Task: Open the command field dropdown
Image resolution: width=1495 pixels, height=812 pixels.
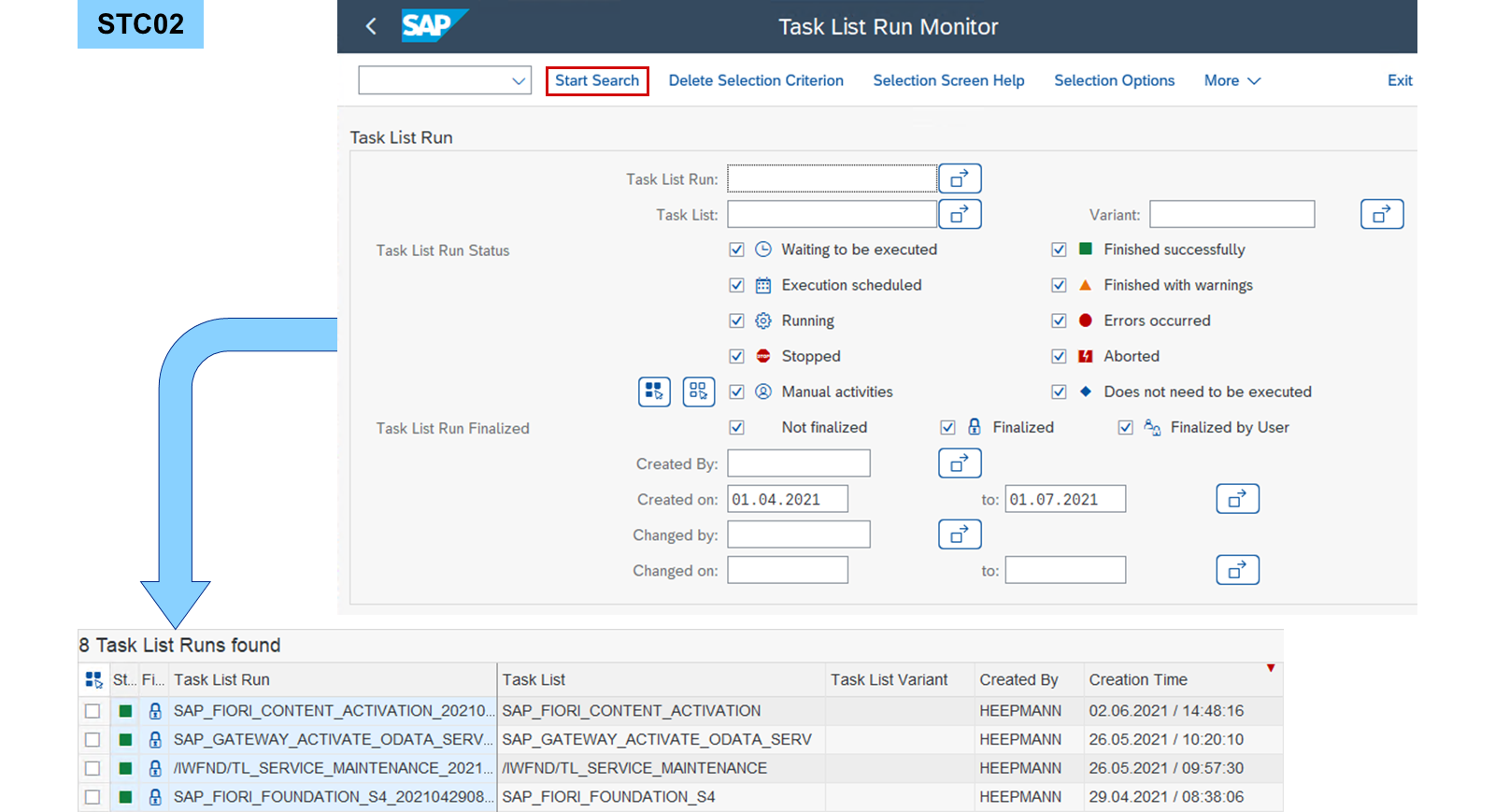Action: pos(519,80)
